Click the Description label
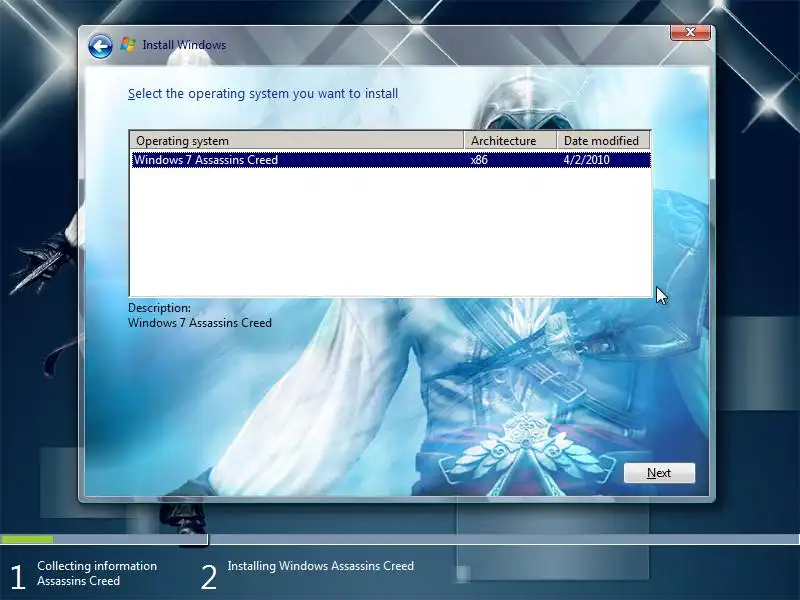 pos(159,308)
